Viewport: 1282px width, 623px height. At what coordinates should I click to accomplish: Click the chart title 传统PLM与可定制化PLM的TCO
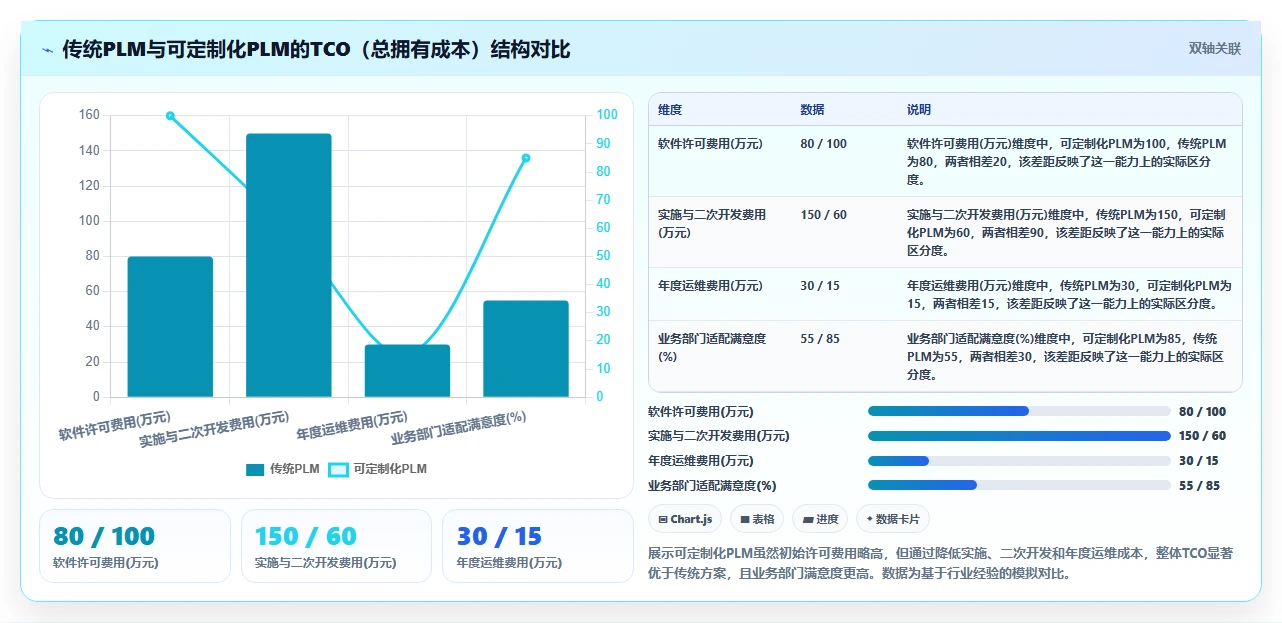pyautogui.click(x=316, y=49)
